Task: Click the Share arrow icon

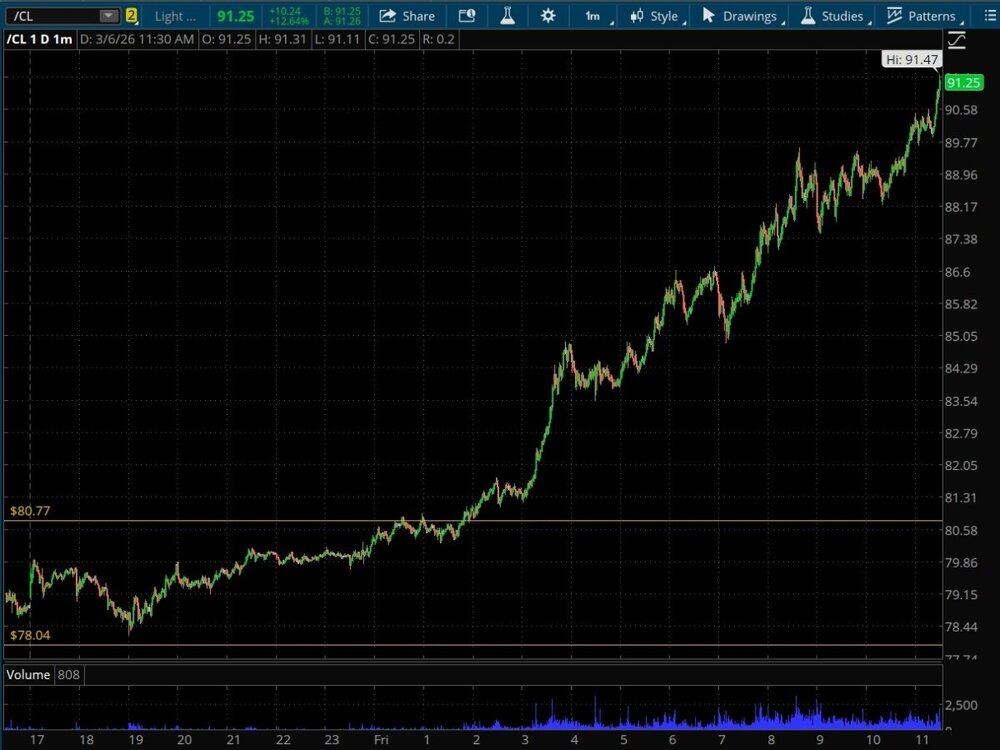Action: (x=388, y=16)
